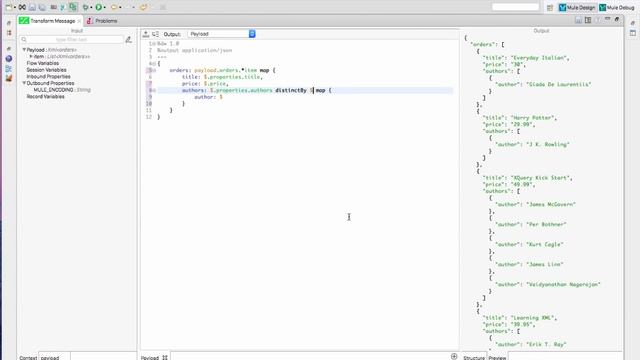The height and width of the screenshot is (360, 640).
Task: Click 'Harry Potter' title in output
Action: point(533,118)
